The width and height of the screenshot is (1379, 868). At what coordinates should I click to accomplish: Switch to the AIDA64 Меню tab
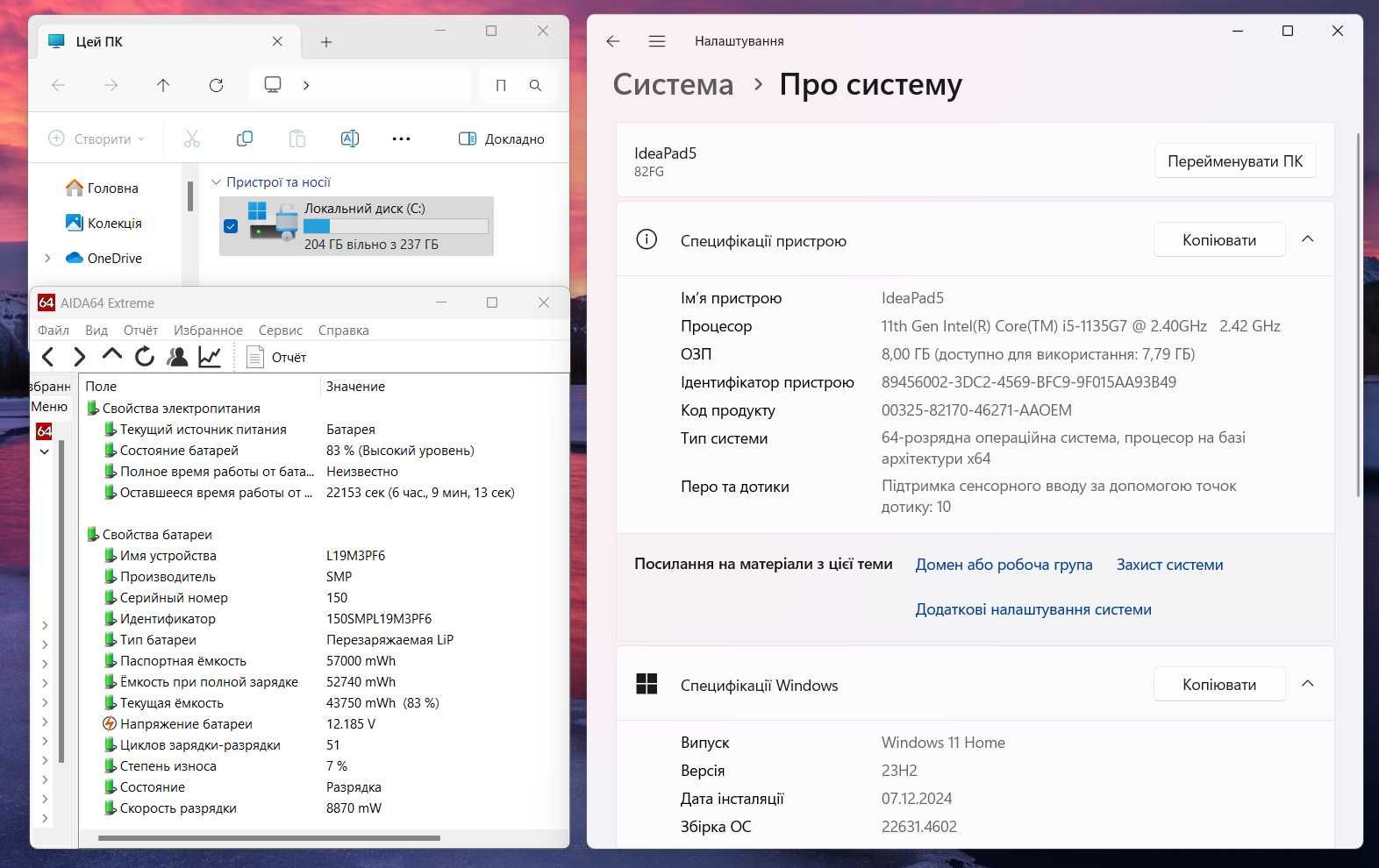[49, 407]
